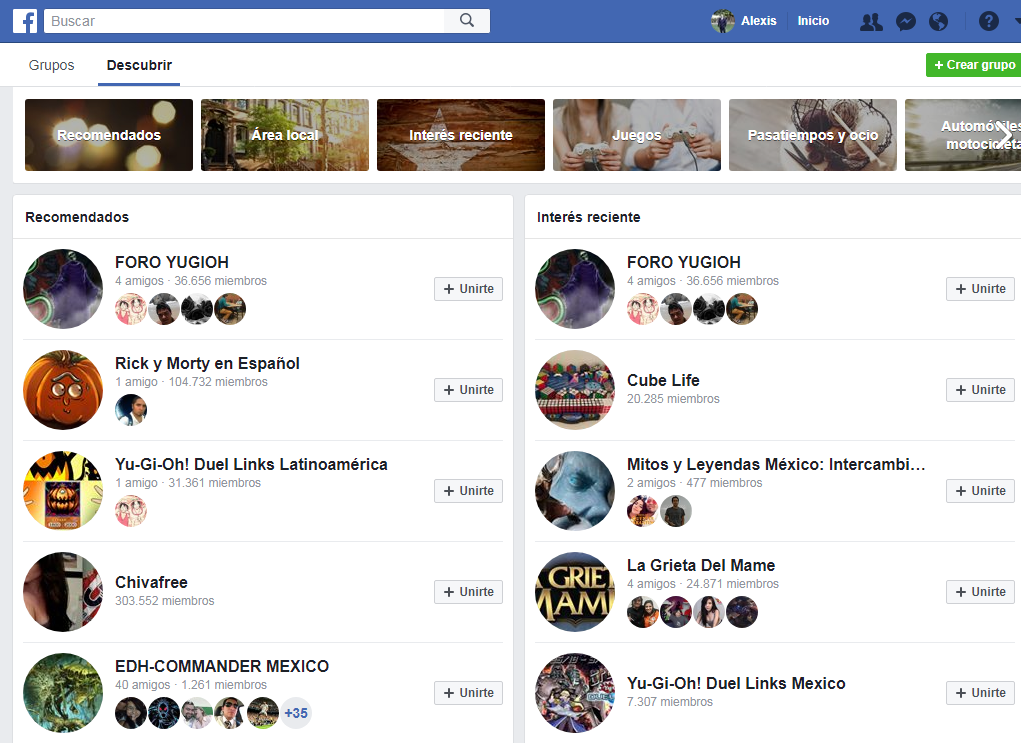The image size is (1021, 743).
Task: Click '7.307 miembros' under Duel Links Mexico
Action: (670, 702)
